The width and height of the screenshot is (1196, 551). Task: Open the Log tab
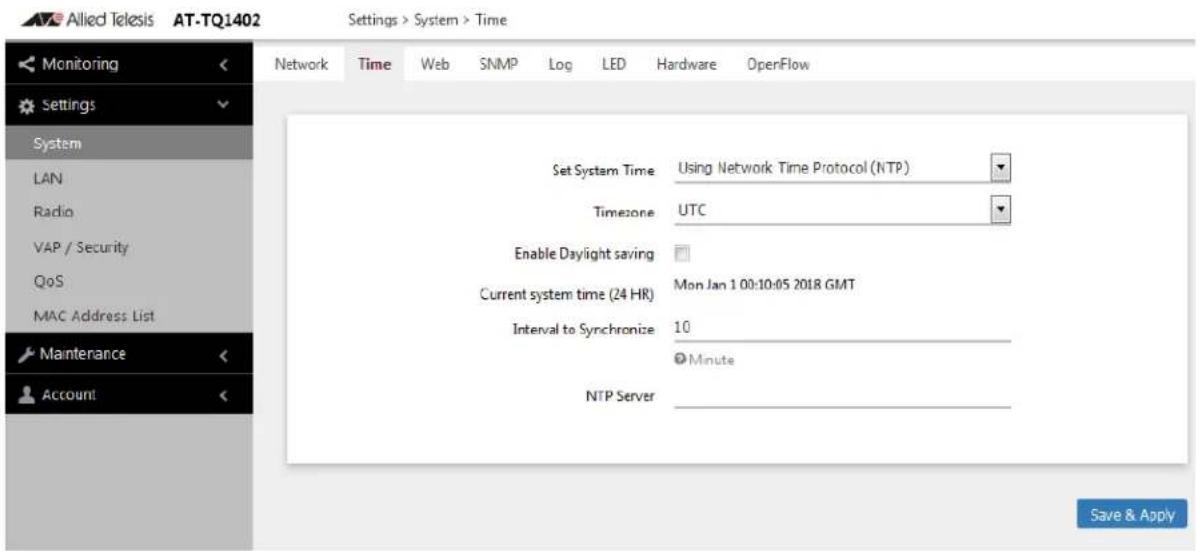pos(560,65)
